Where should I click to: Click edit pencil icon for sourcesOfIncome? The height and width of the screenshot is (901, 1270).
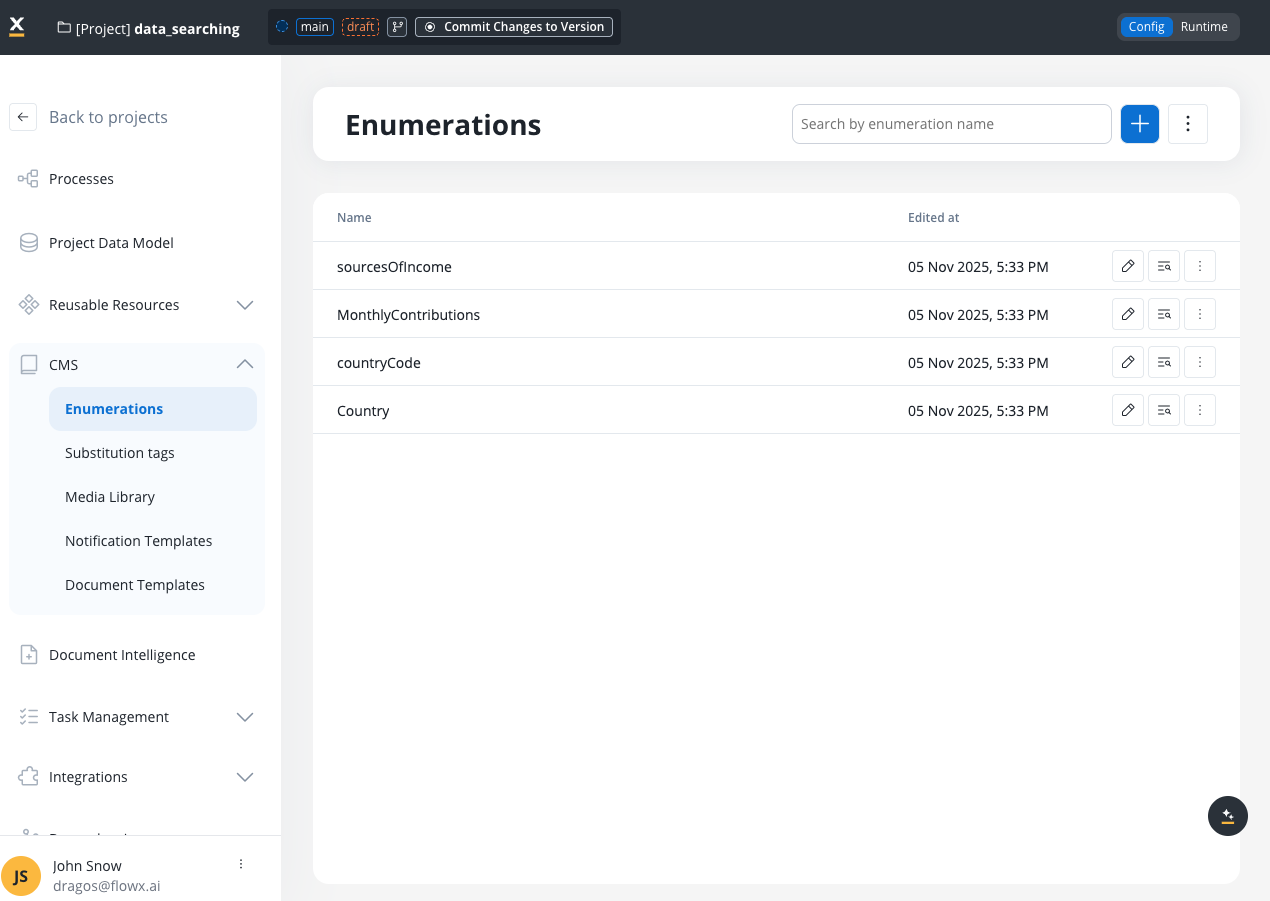(1128, 266)
